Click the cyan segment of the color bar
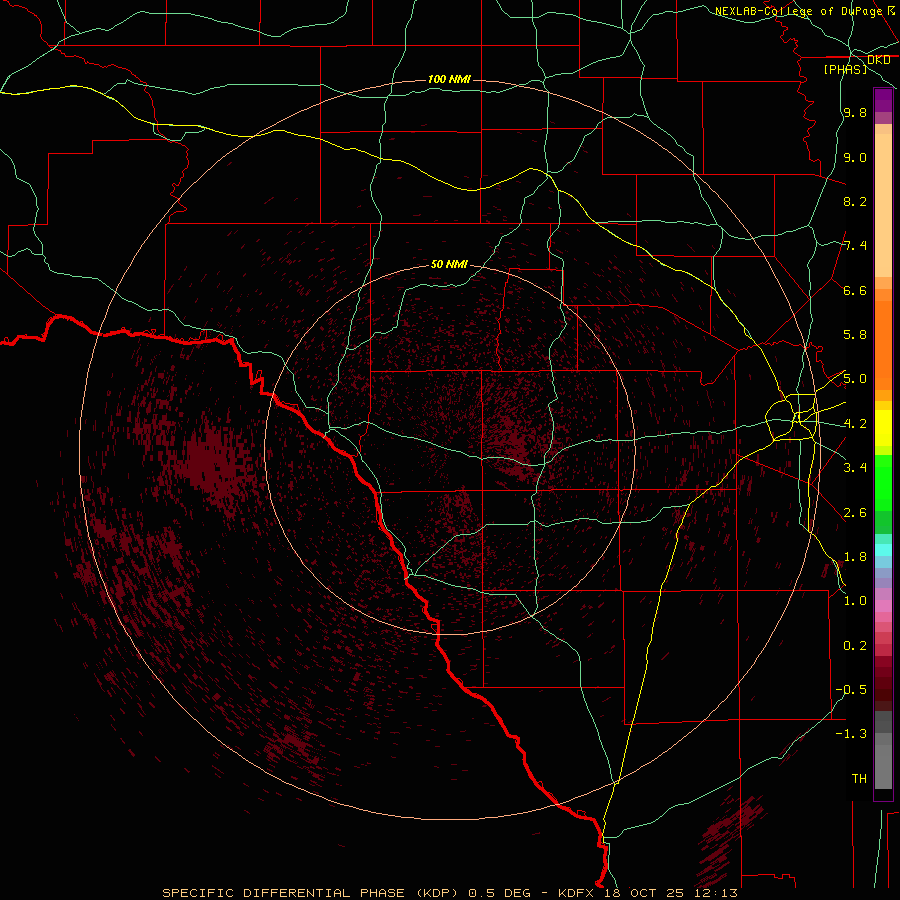 [883, 550]
